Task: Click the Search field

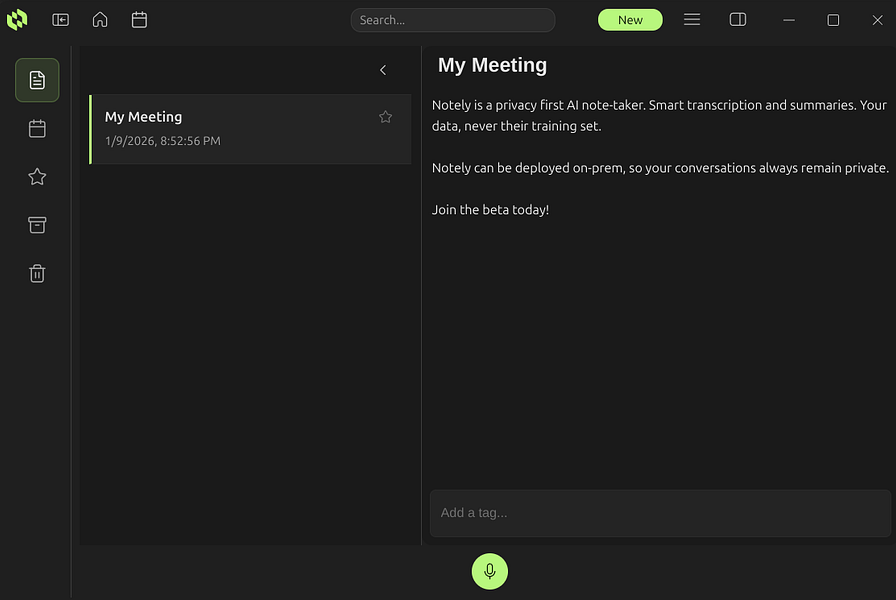Action: [453, 20]
